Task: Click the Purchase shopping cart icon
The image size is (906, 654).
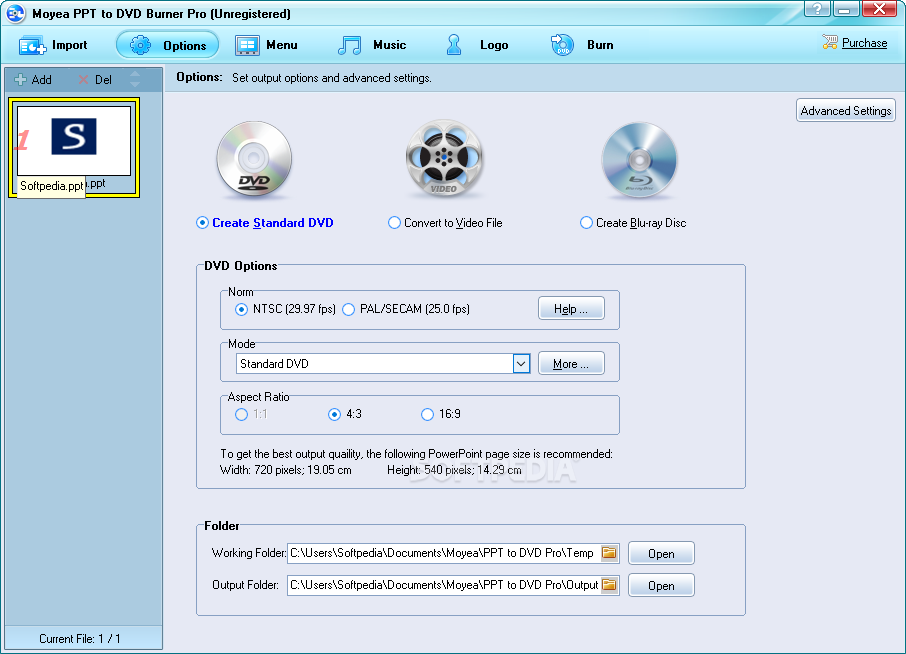Action: [830, 42]
